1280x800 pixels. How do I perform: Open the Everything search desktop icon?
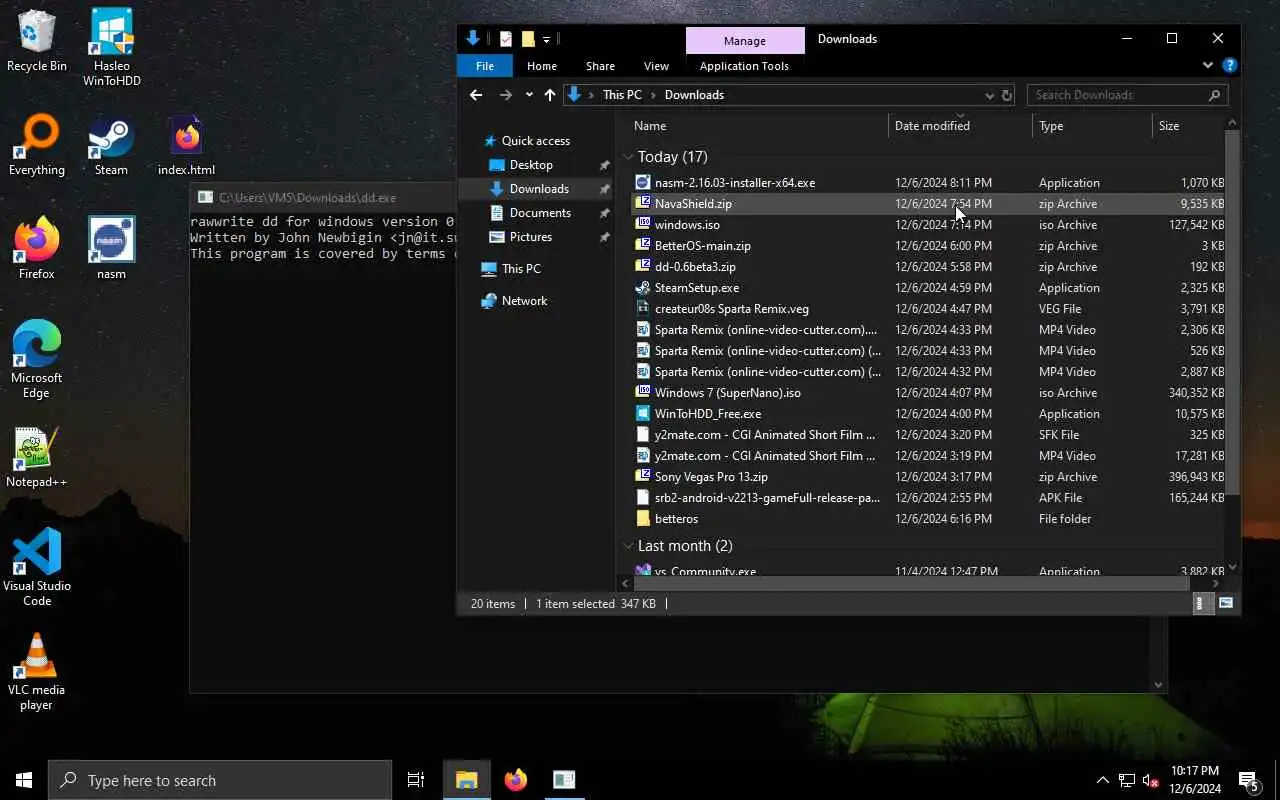(x=37, y=145)
